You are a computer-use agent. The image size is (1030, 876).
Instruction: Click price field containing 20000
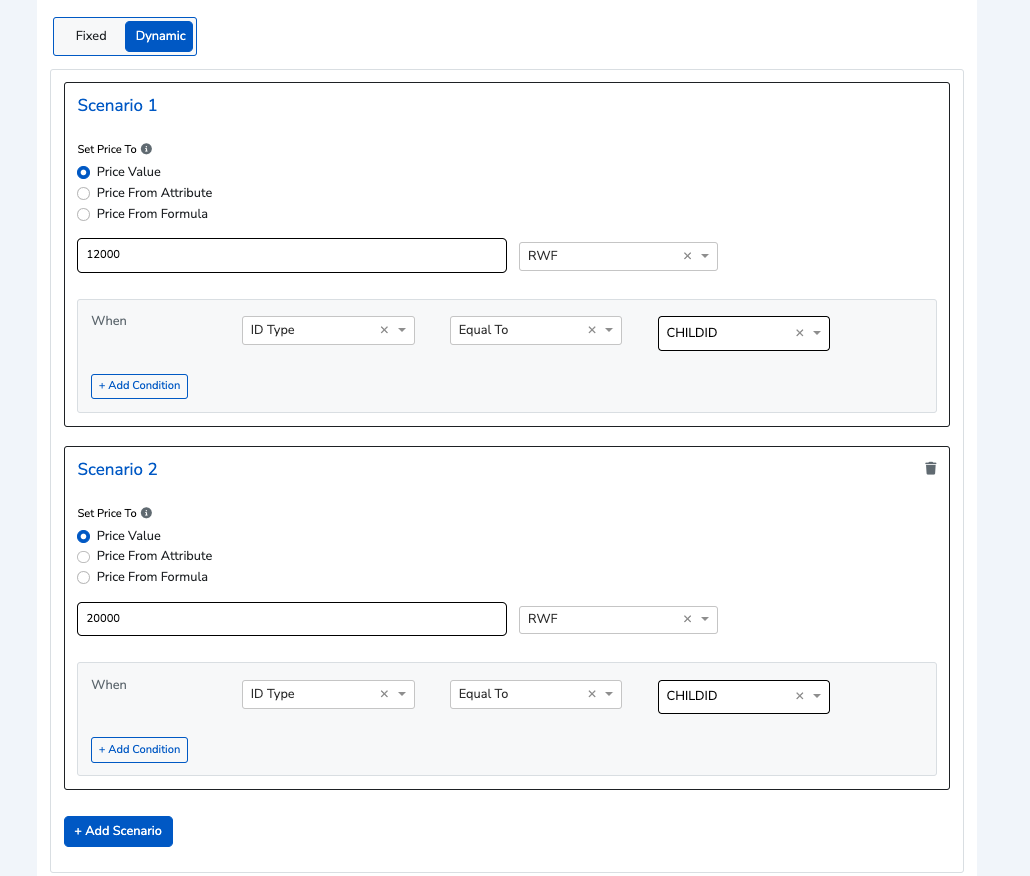pyautogui.click(x=291, y=619)
